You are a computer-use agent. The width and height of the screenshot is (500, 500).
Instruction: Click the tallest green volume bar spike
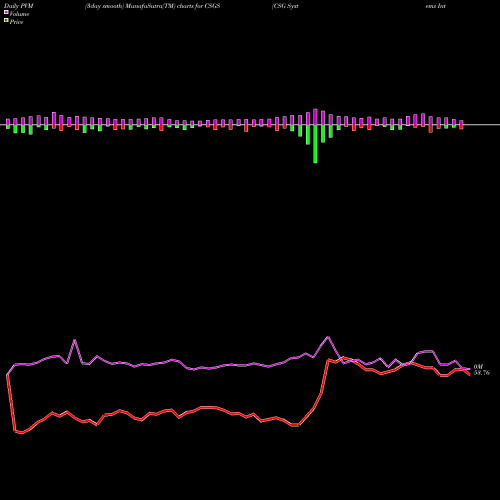pyautogui.click(x=315, y=144)
